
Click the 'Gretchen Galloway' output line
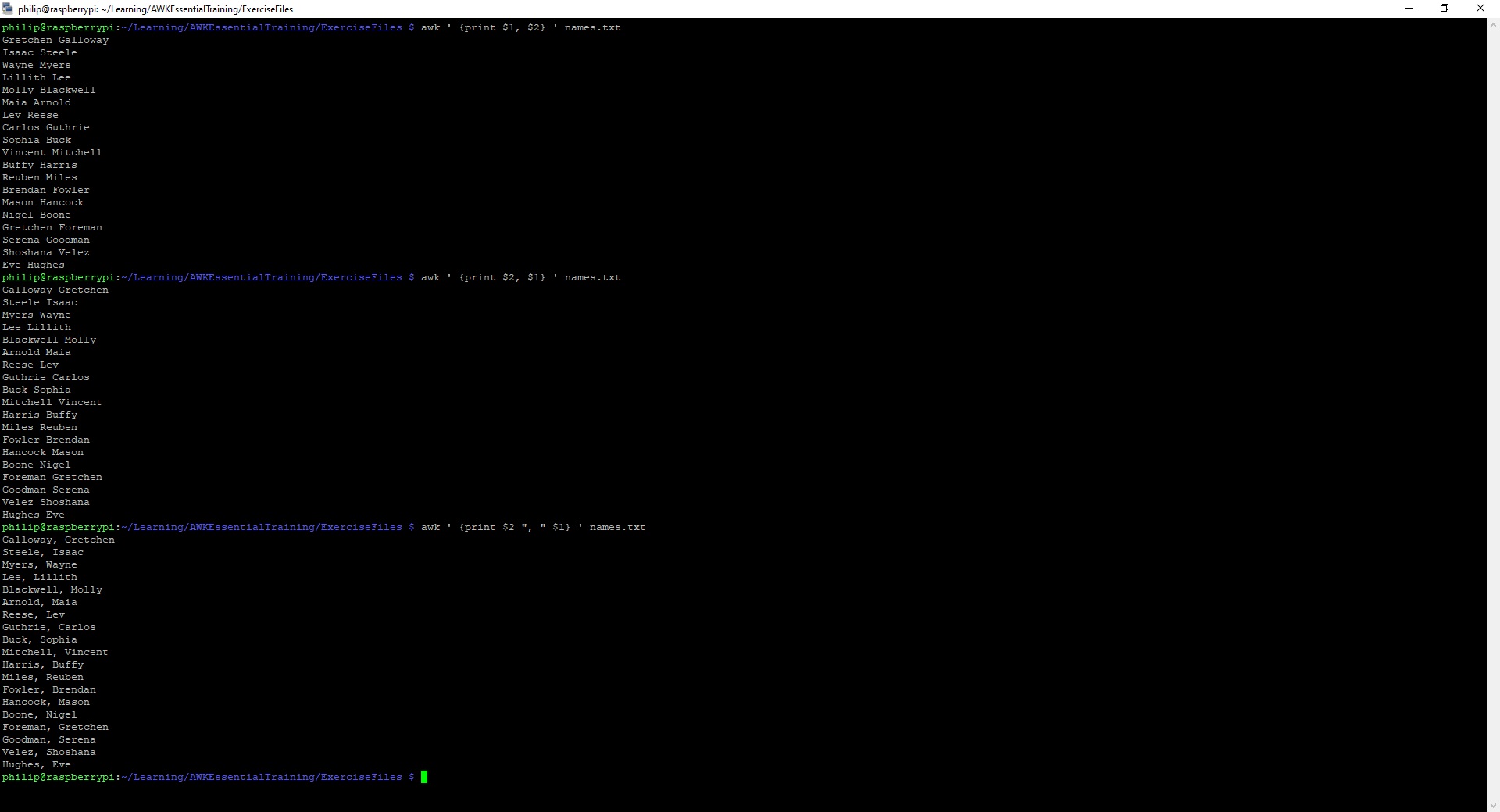click(55, 40)
